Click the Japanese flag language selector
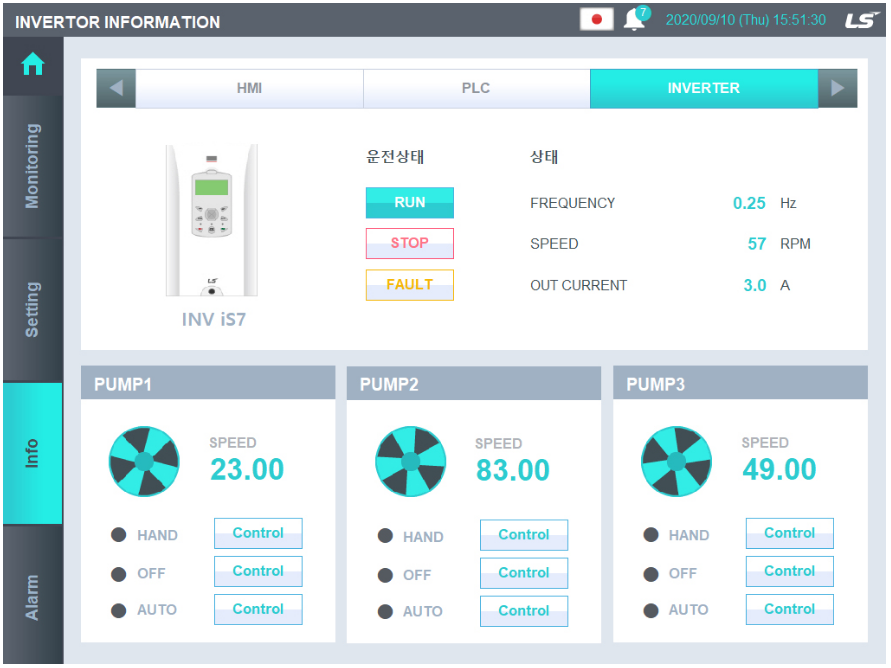891x668 pixels. pyautogui.click(x=597, y=19)
